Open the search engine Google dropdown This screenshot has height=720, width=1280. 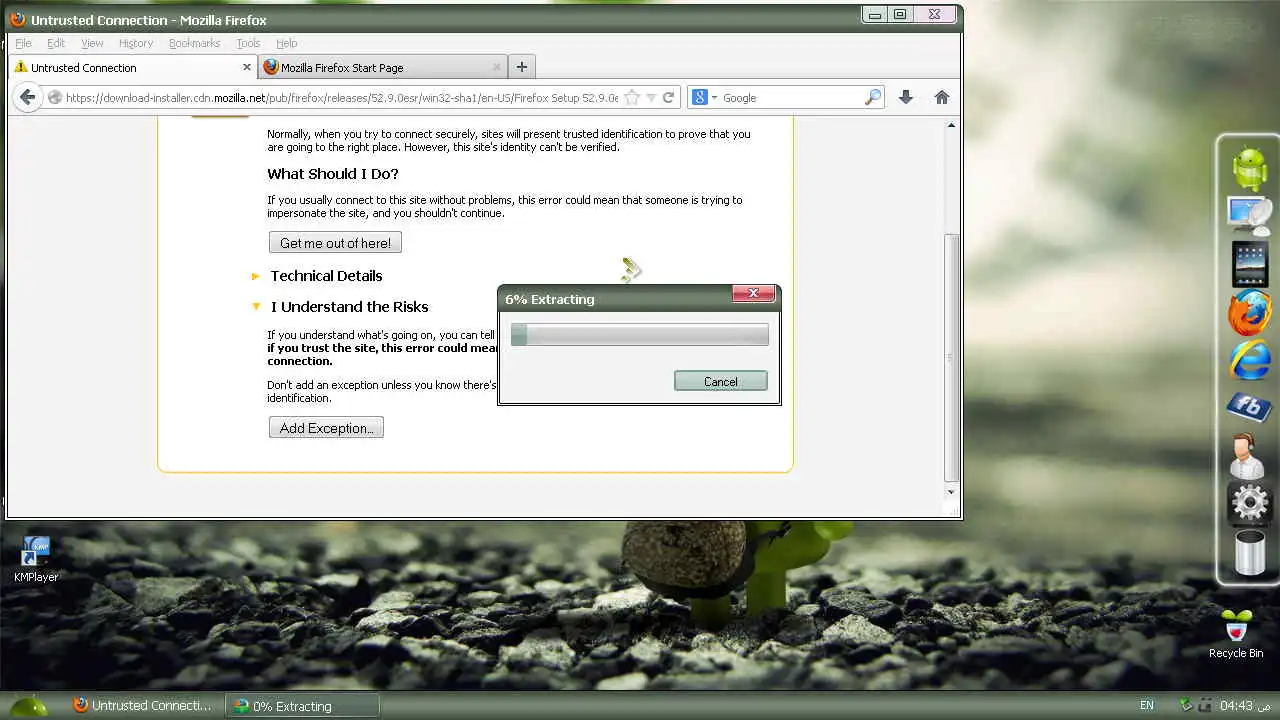click(x=704, y=97)
